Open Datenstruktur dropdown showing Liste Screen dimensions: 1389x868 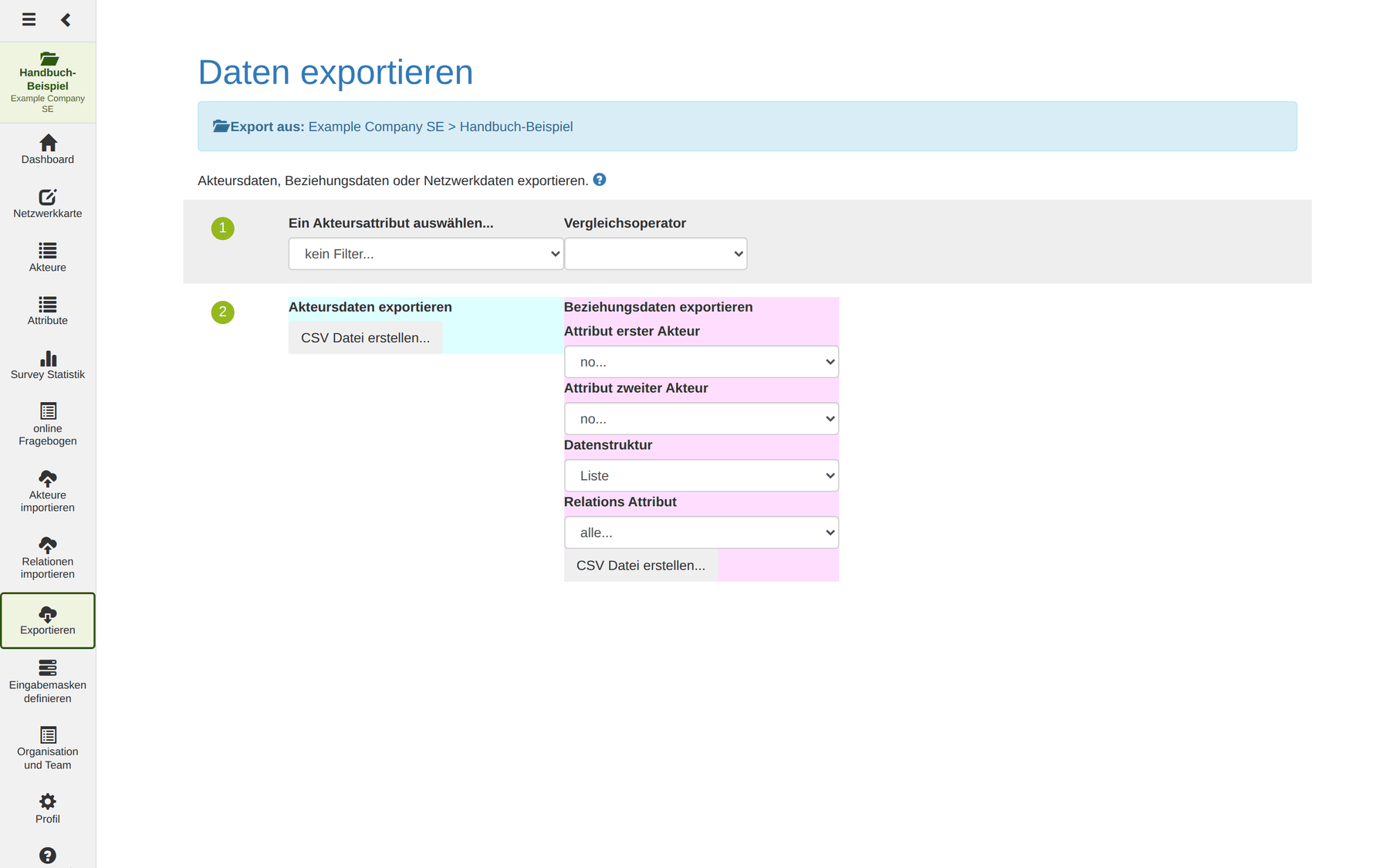tap(701, 476)
